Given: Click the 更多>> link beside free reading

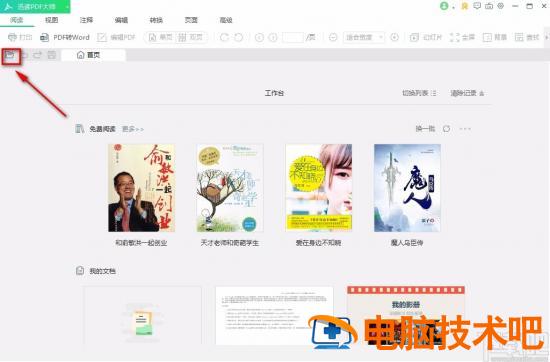Looking at the screenshot, I should tap(133, 129).
